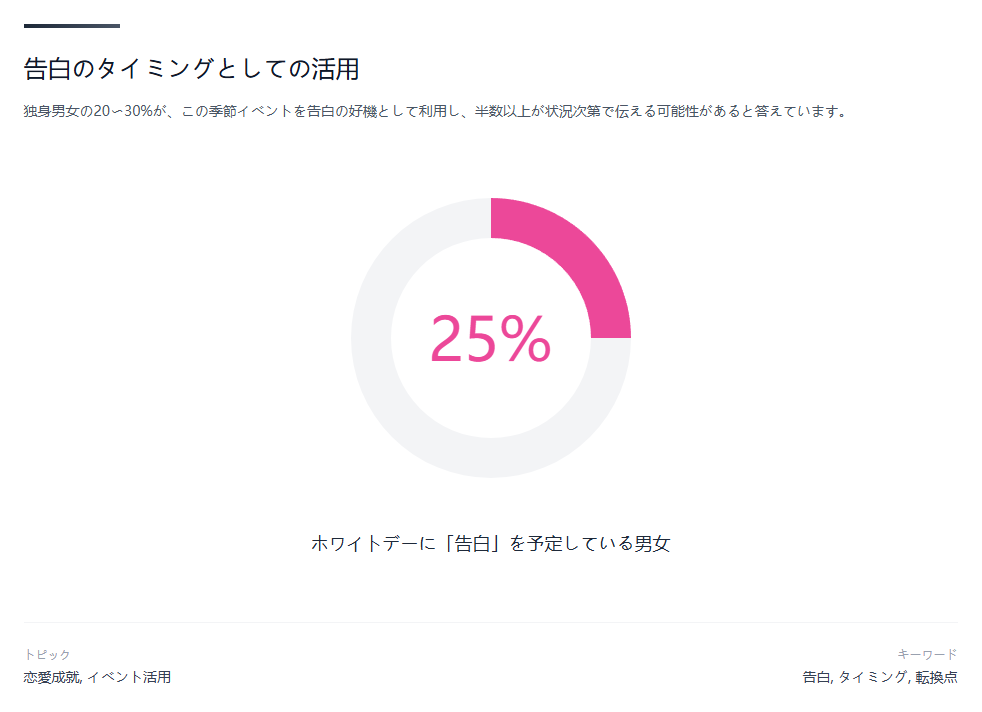This screenshot has width=982, height=712.
Task: Select the タイミング keyword in the footer
Action: click(872, 677)
